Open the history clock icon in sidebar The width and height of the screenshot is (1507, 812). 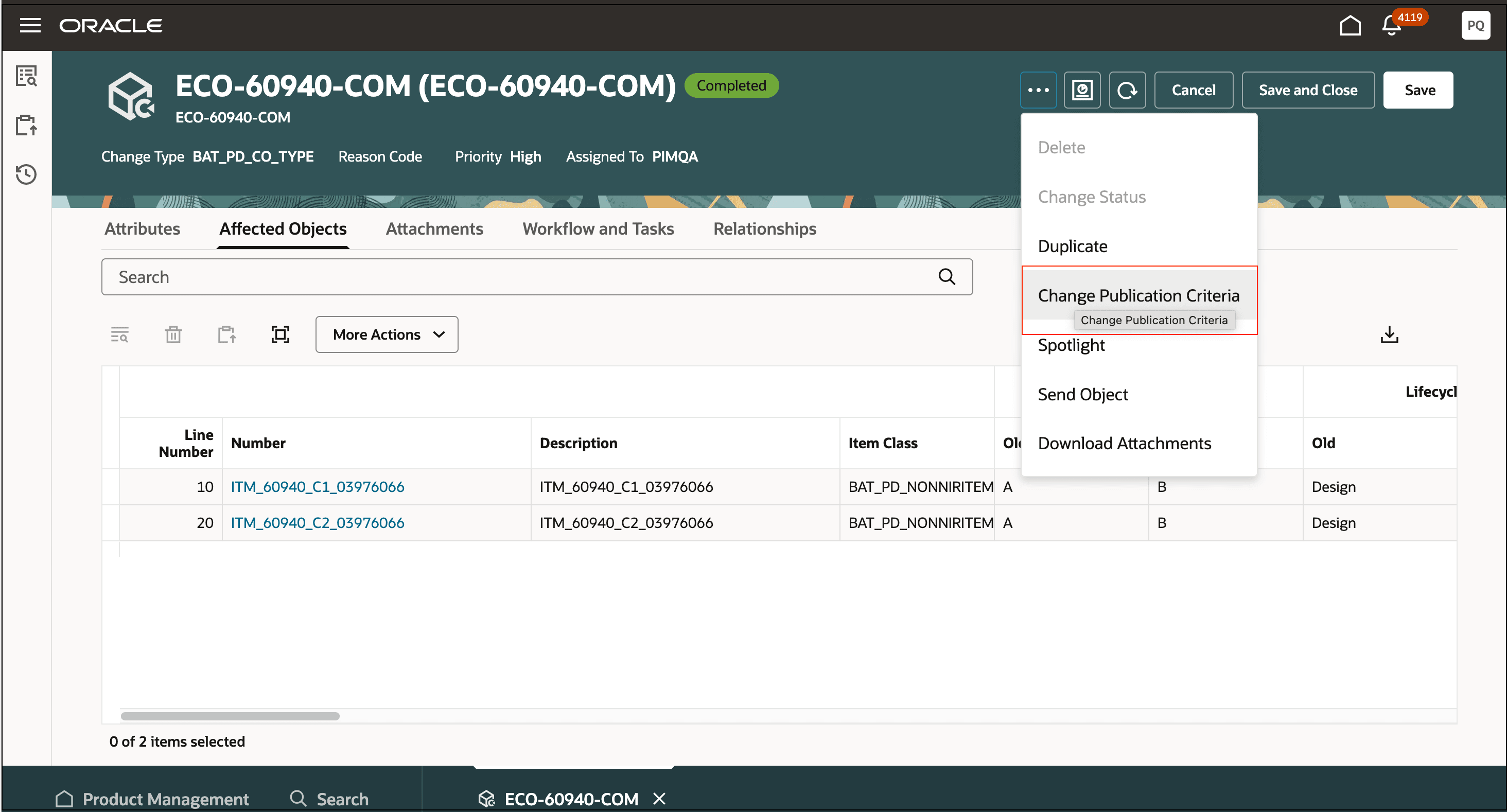coord(26,174)
